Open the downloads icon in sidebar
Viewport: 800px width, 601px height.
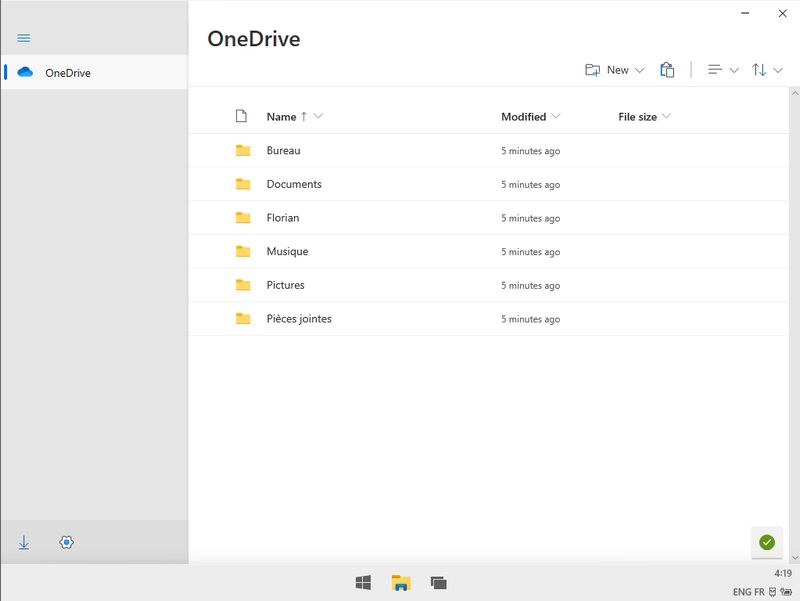click(x=24, y=542)
